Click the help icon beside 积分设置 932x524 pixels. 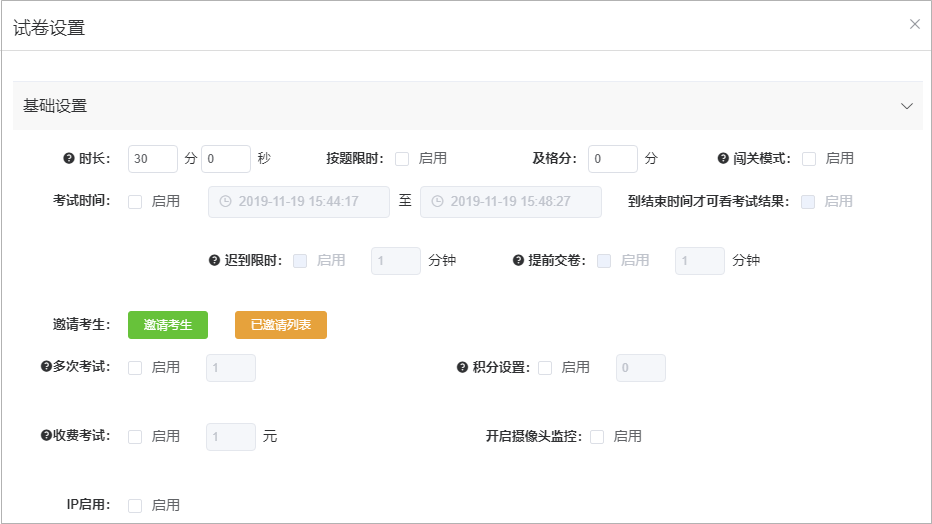tap(462, 368)
